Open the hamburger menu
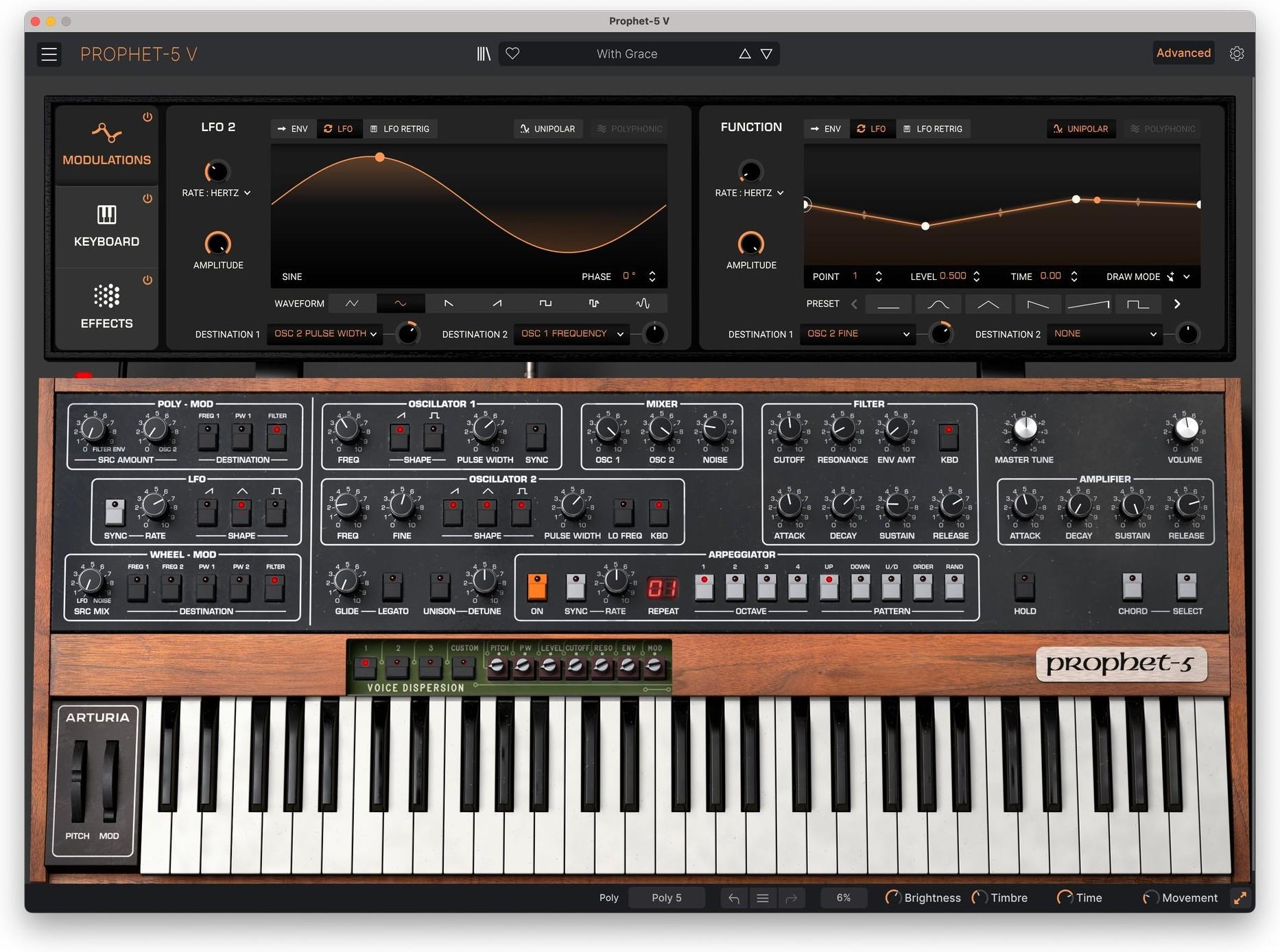 click(x=49, y=53)
